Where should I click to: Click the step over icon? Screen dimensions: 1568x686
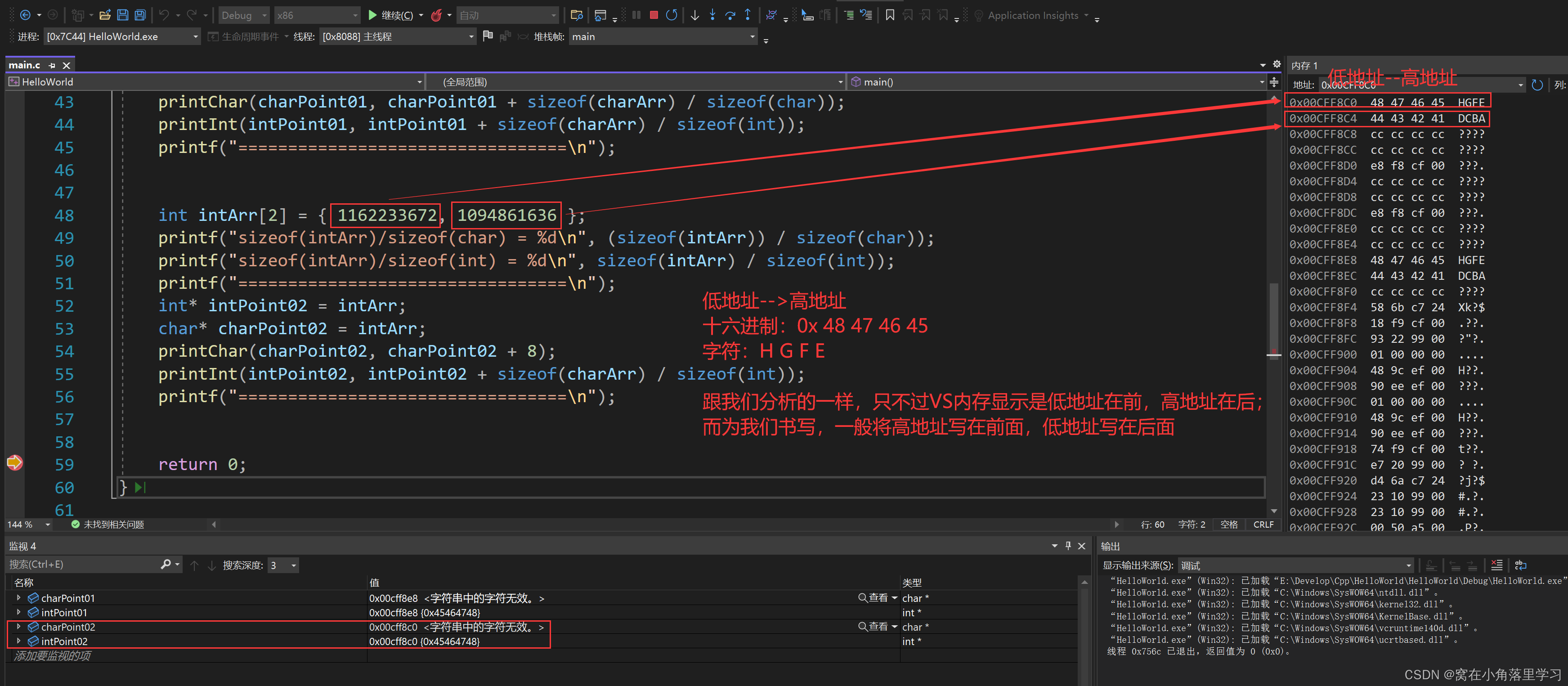coord(730,15)
